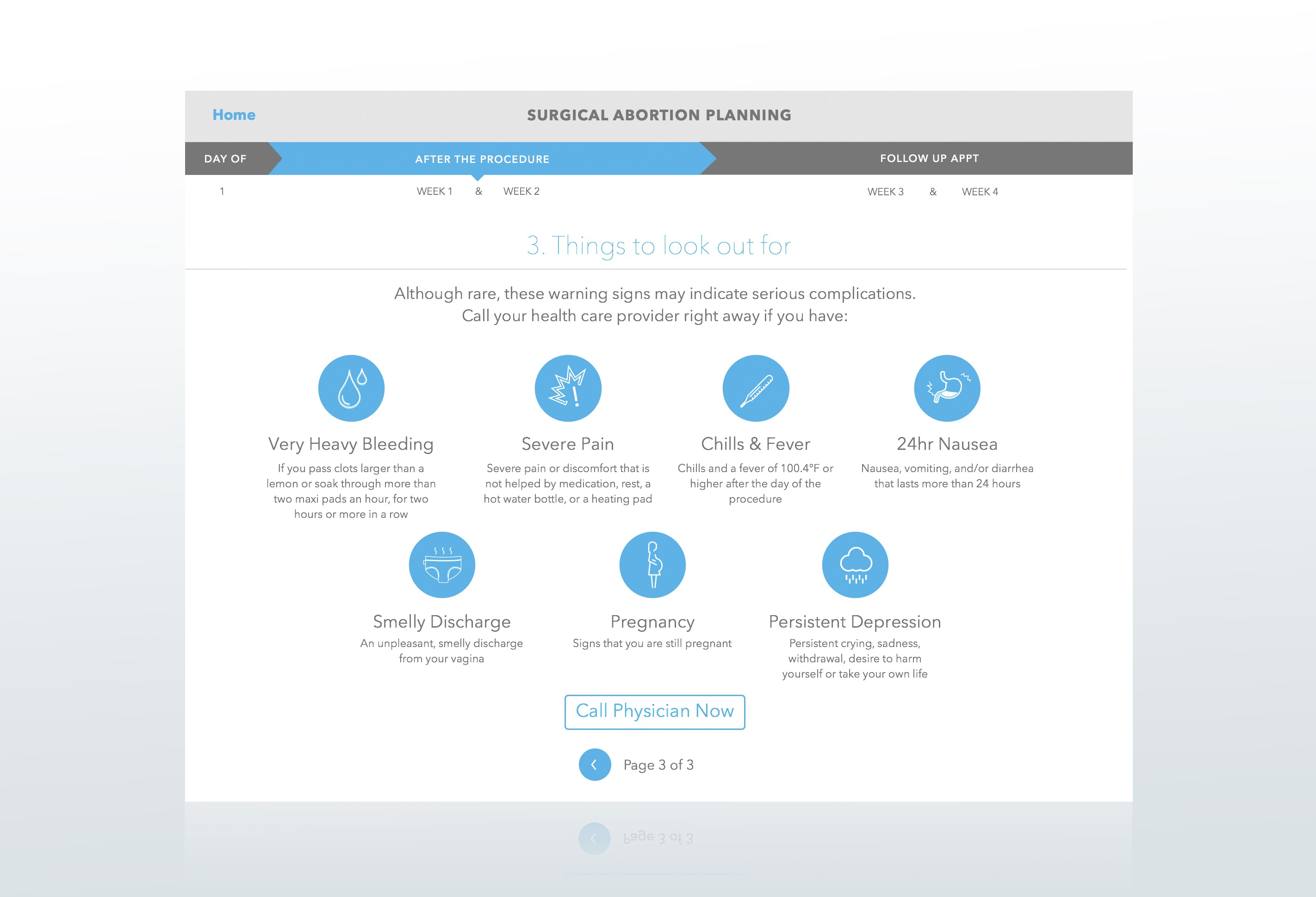Click 'Chills and a fever of 100.4°F' description
This screenshot has height=897, width=1316.
755,484
